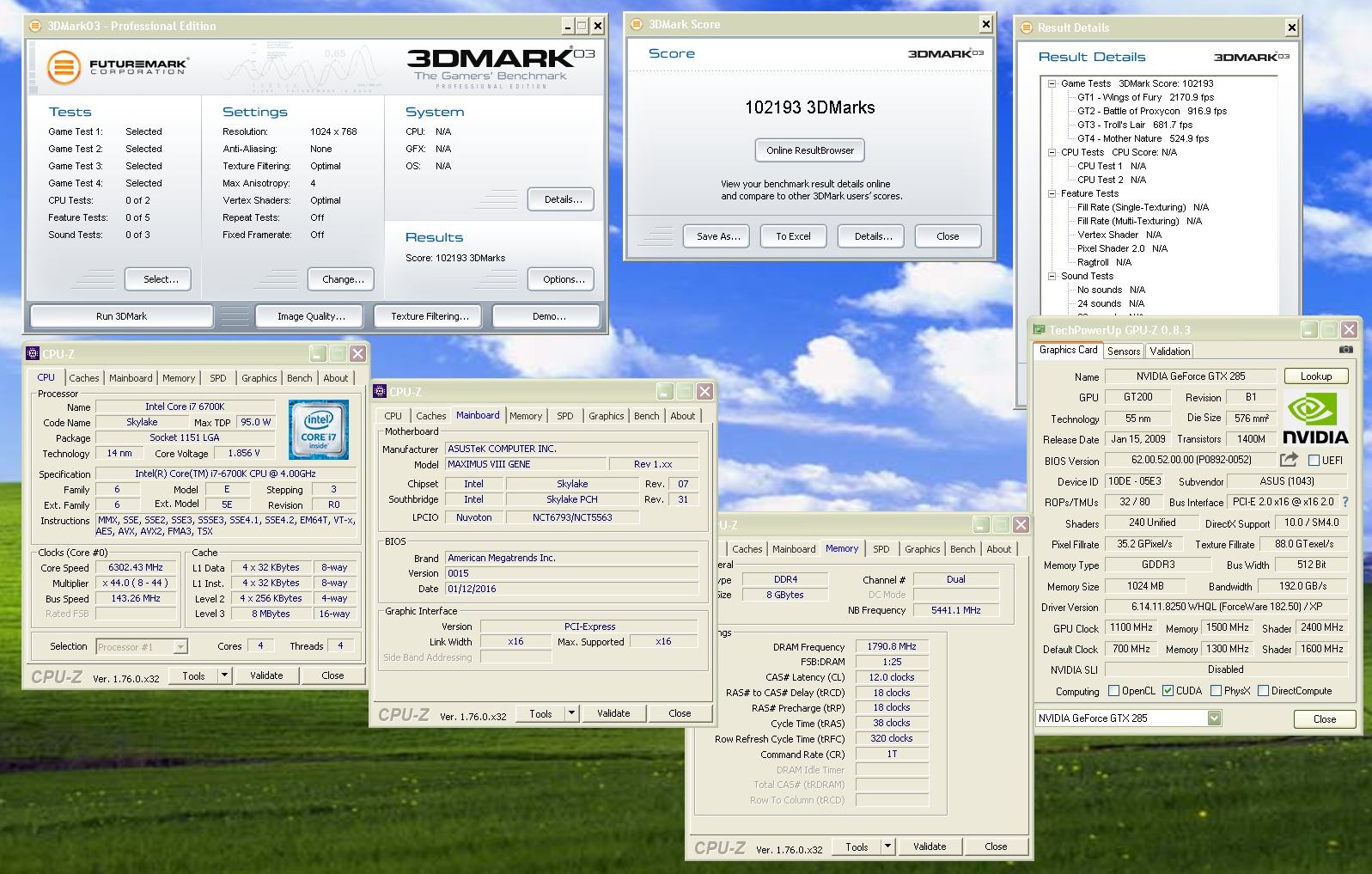1372x874 pixels.
Task: Click the Intel Core i7 badge in CPU-Z
Action: pyautogui.click(x=319, y=429)
